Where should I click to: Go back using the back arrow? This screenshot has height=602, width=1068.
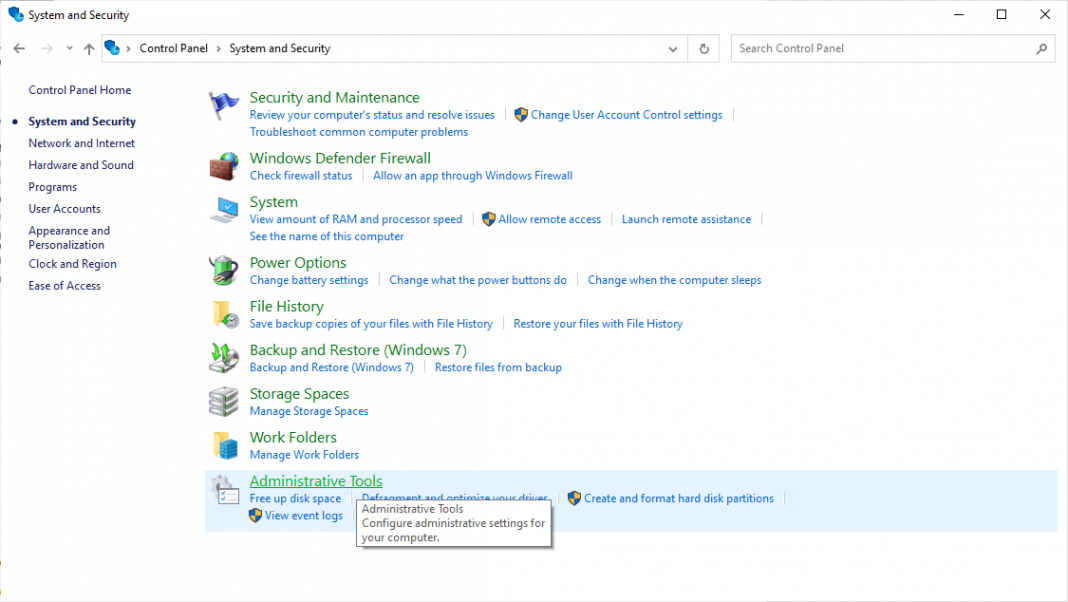19,48
